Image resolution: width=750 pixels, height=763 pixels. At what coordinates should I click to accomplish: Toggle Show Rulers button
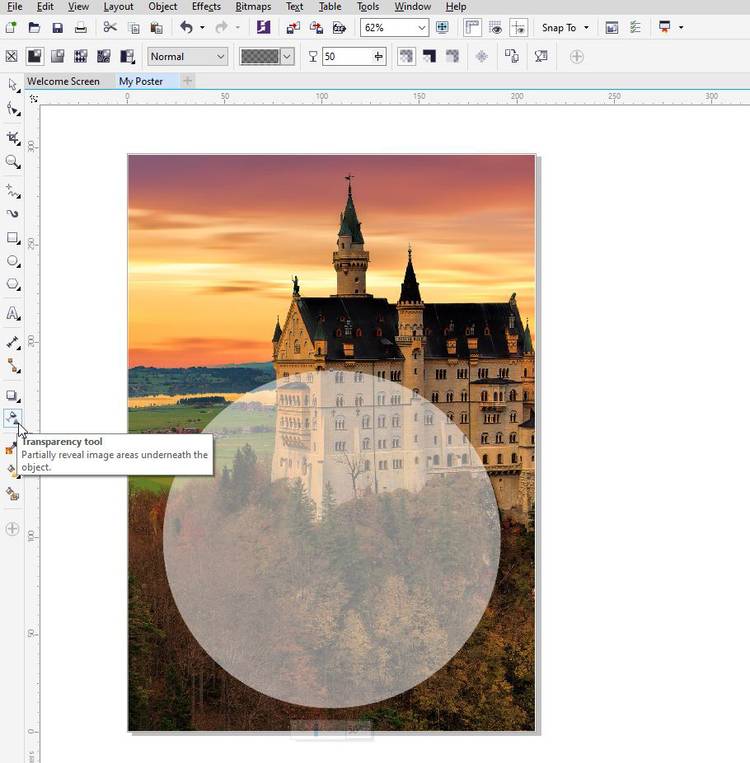pos(472,28)
